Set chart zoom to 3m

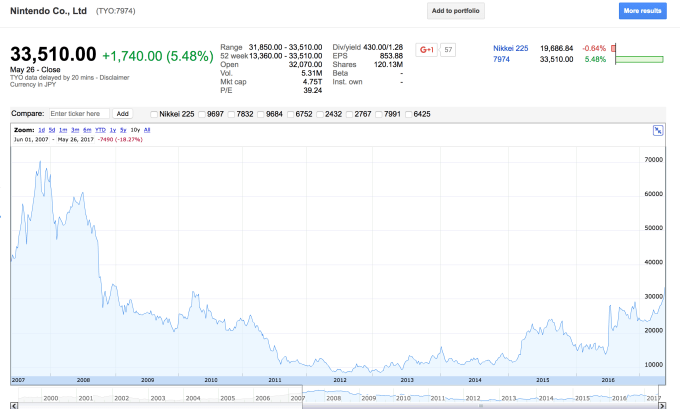[75, 130]
